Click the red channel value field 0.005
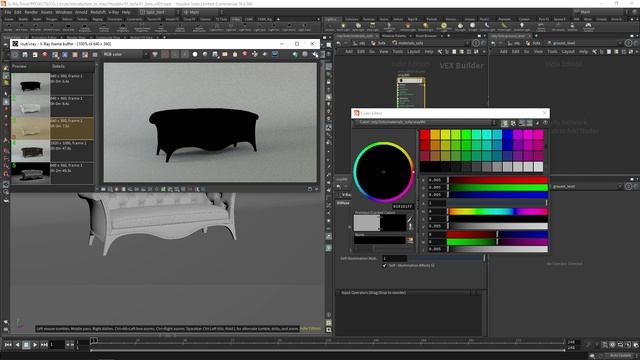640x360 pixels. [436, 180]
